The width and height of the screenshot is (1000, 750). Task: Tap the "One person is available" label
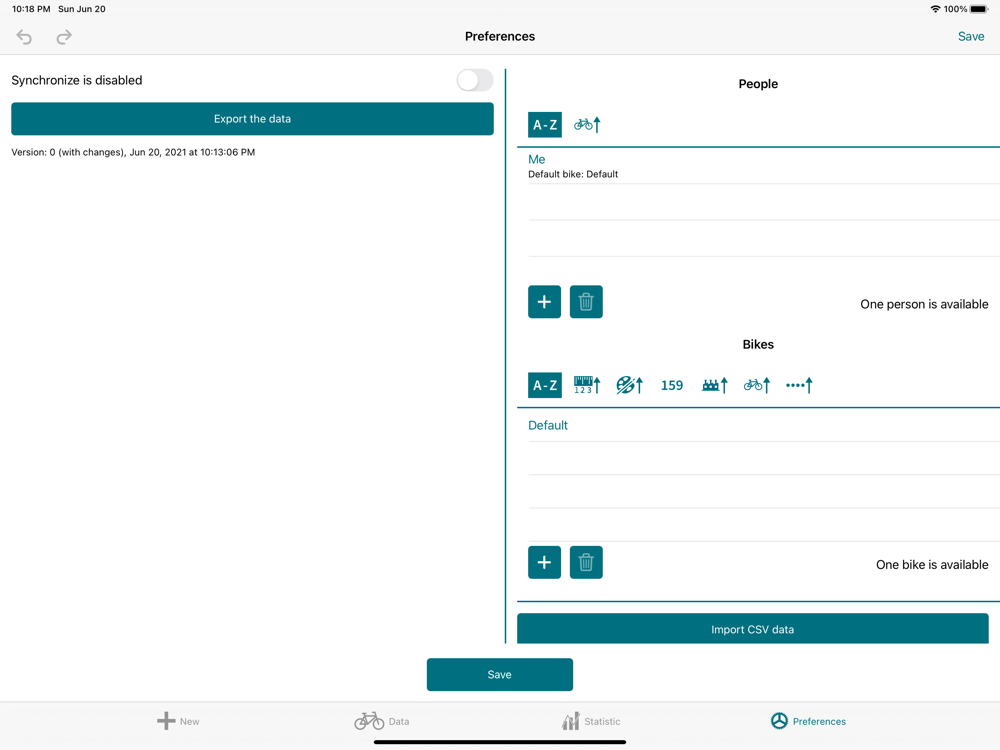(x=924, y=304)
